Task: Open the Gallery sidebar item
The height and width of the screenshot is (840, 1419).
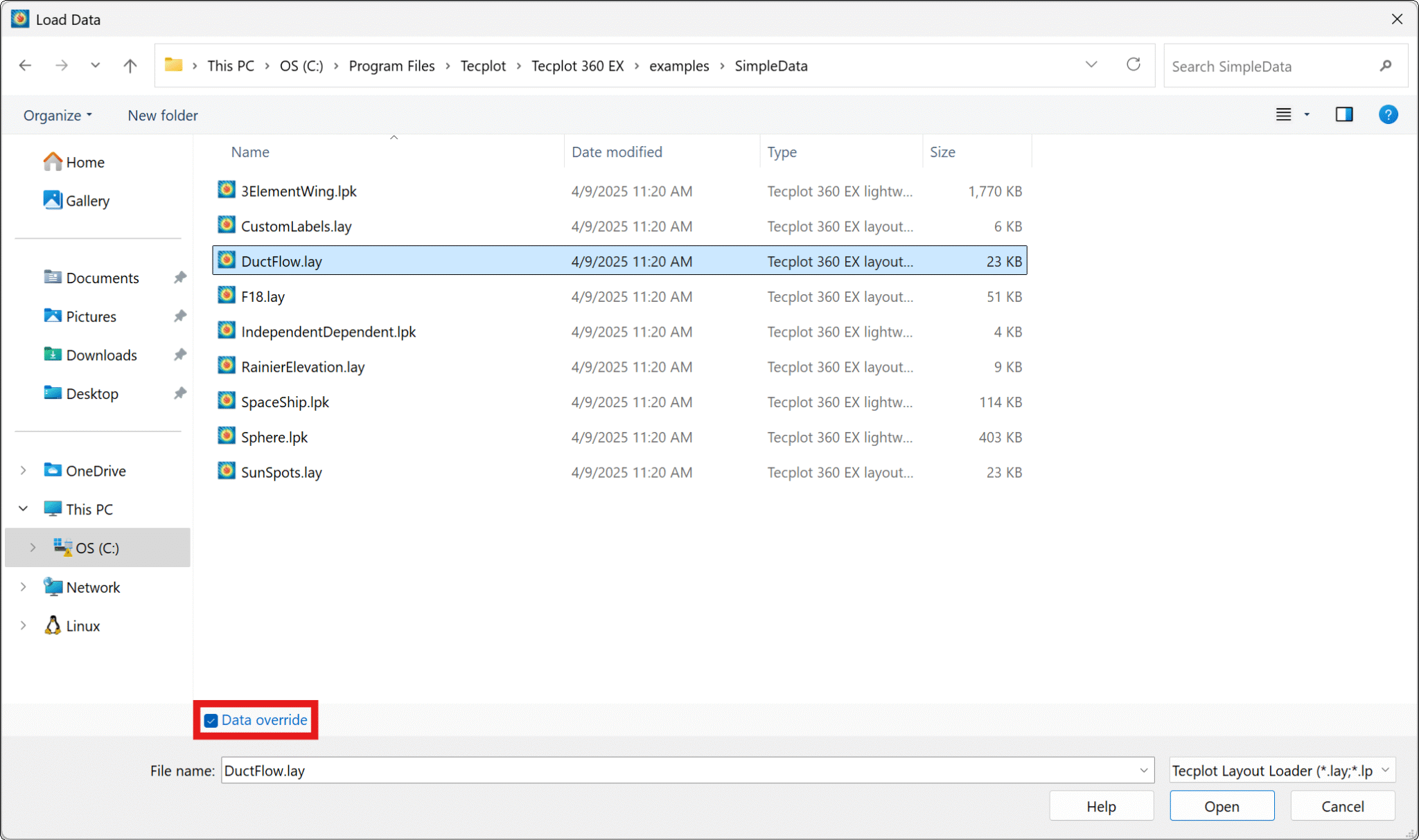Action: [x=87, y=201]
